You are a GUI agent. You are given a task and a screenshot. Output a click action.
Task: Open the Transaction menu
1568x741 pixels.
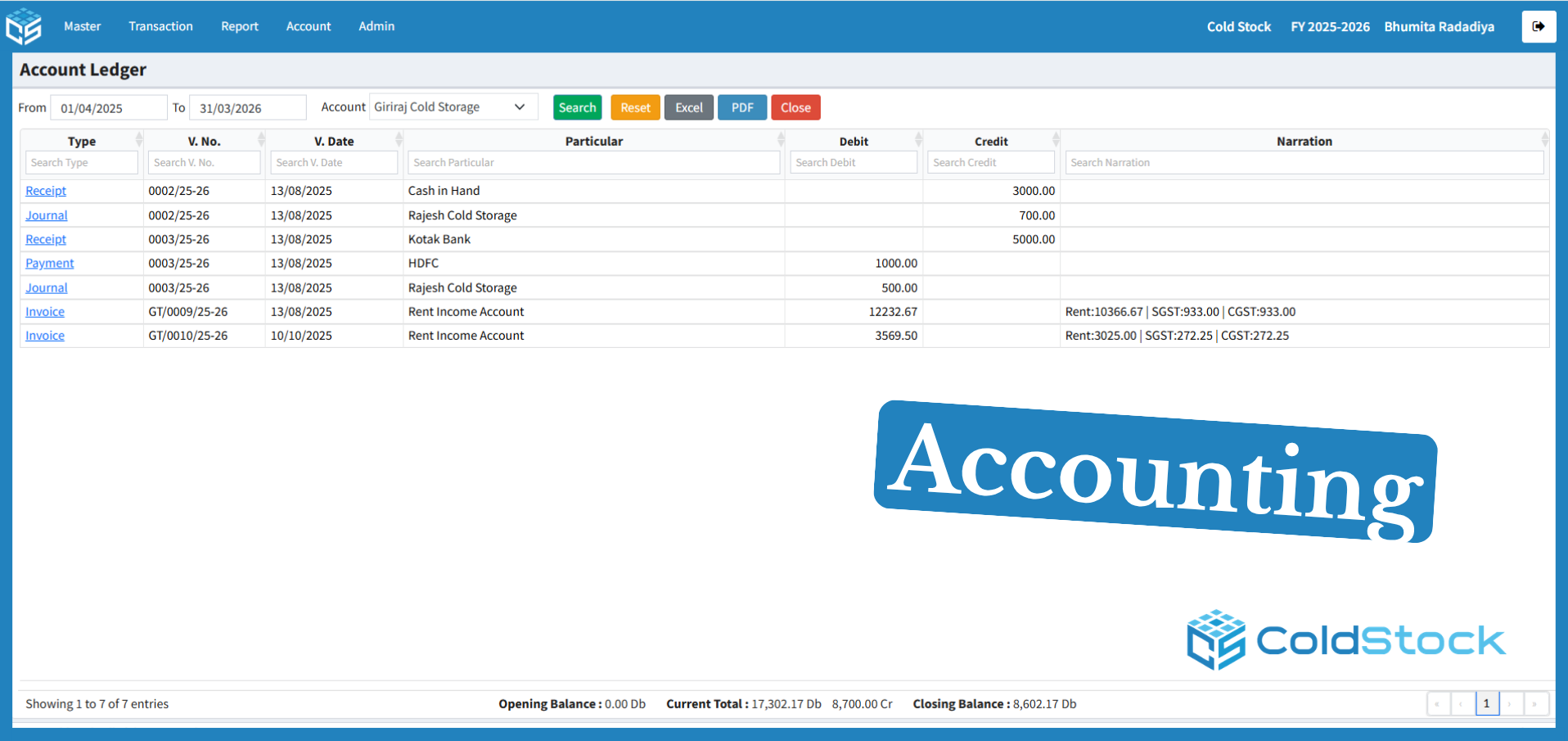tap(160, 26)
